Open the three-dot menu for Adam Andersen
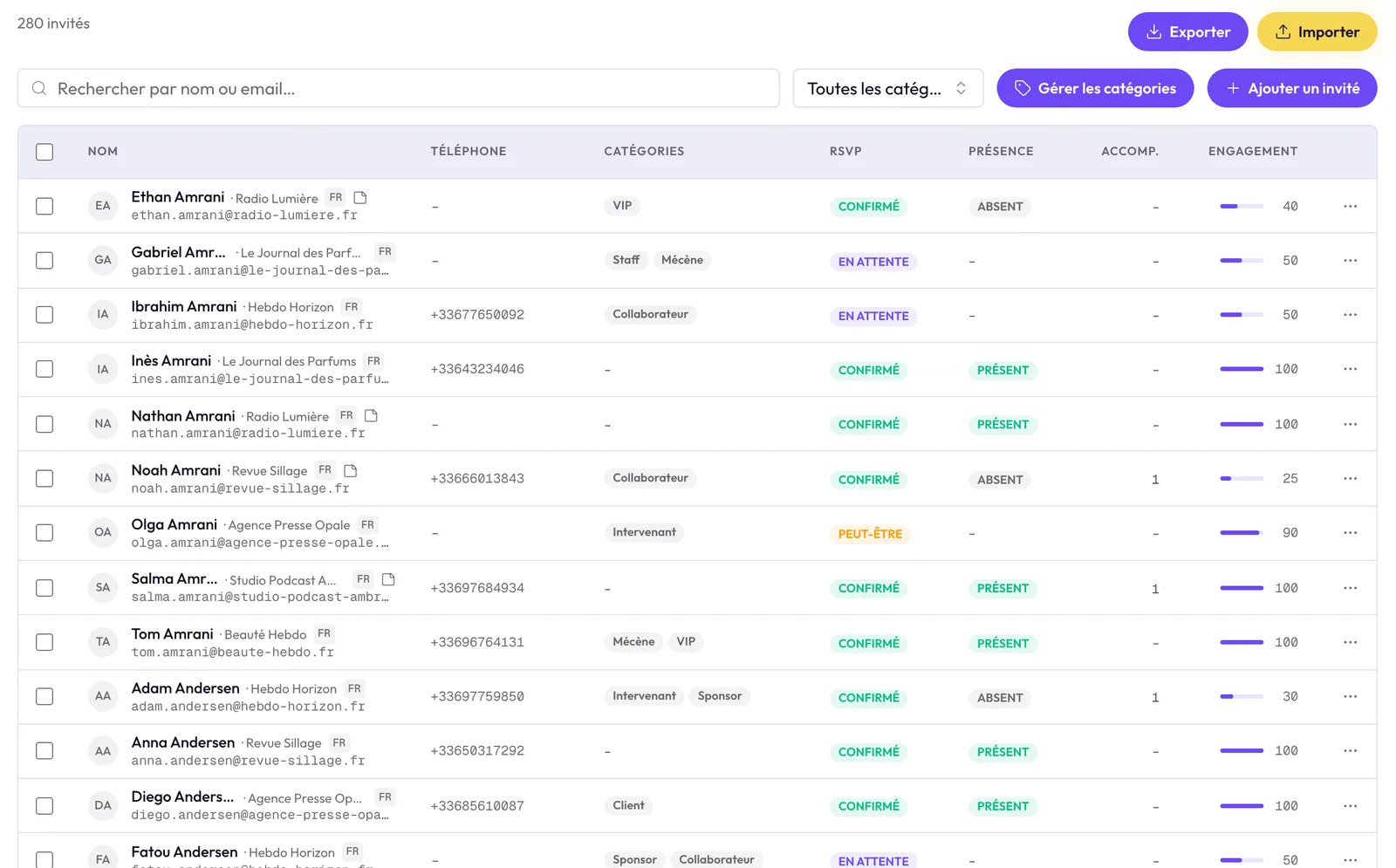This screenshot has width=1396, height=868. (x=1351, y=697)
